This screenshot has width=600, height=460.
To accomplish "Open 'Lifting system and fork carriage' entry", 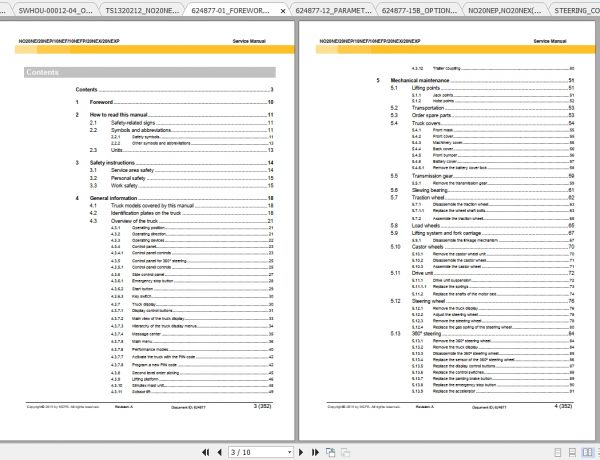I will [483, 233].
